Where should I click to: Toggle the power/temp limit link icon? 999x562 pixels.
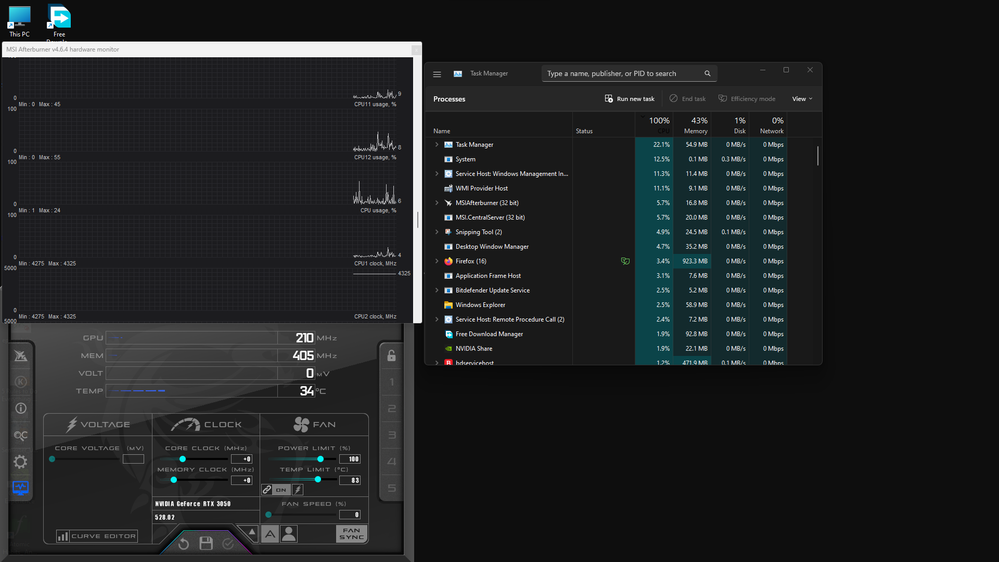point(267,489)
